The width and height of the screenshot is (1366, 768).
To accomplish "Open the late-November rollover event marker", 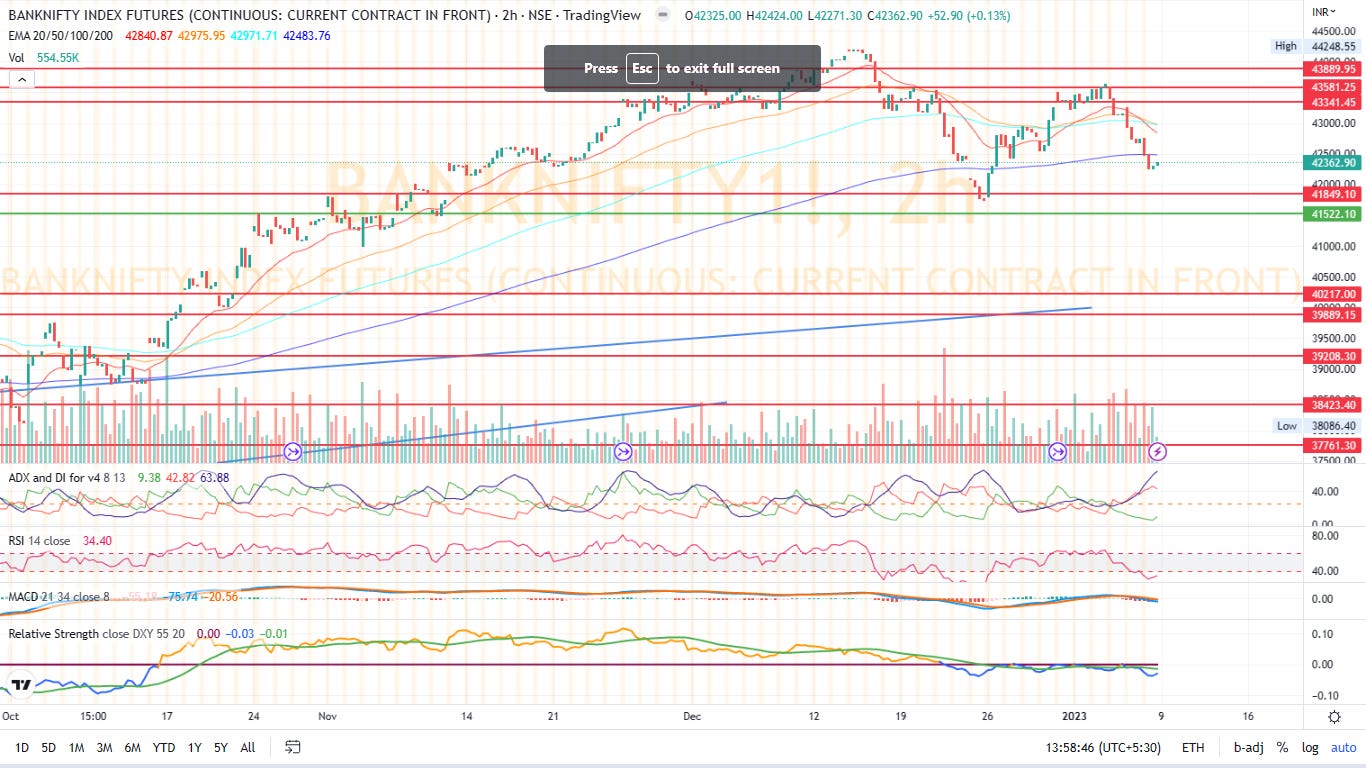I will pyautogui.click(x=623, y=452).
